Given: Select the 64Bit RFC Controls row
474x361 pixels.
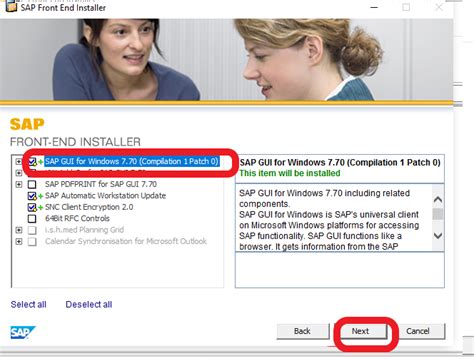Looking at the screenshot, I should [77, 218].
